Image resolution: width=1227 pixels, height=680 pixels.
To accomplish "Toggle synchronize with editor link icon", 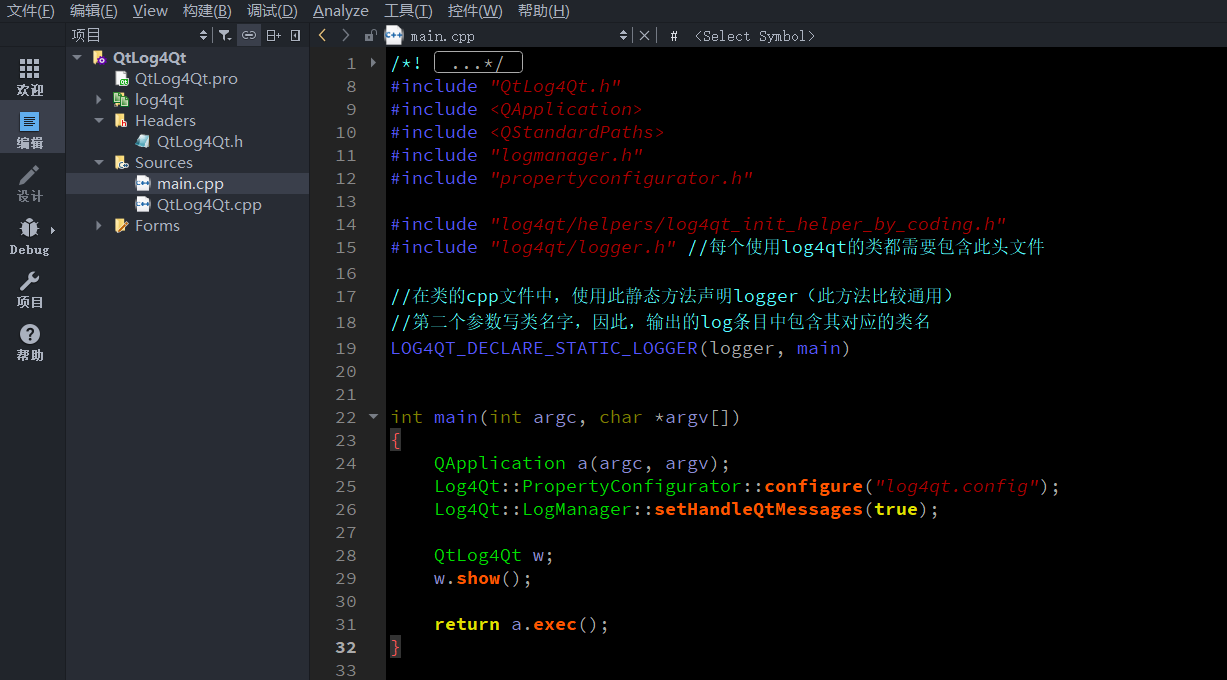I will click(249, 35).
